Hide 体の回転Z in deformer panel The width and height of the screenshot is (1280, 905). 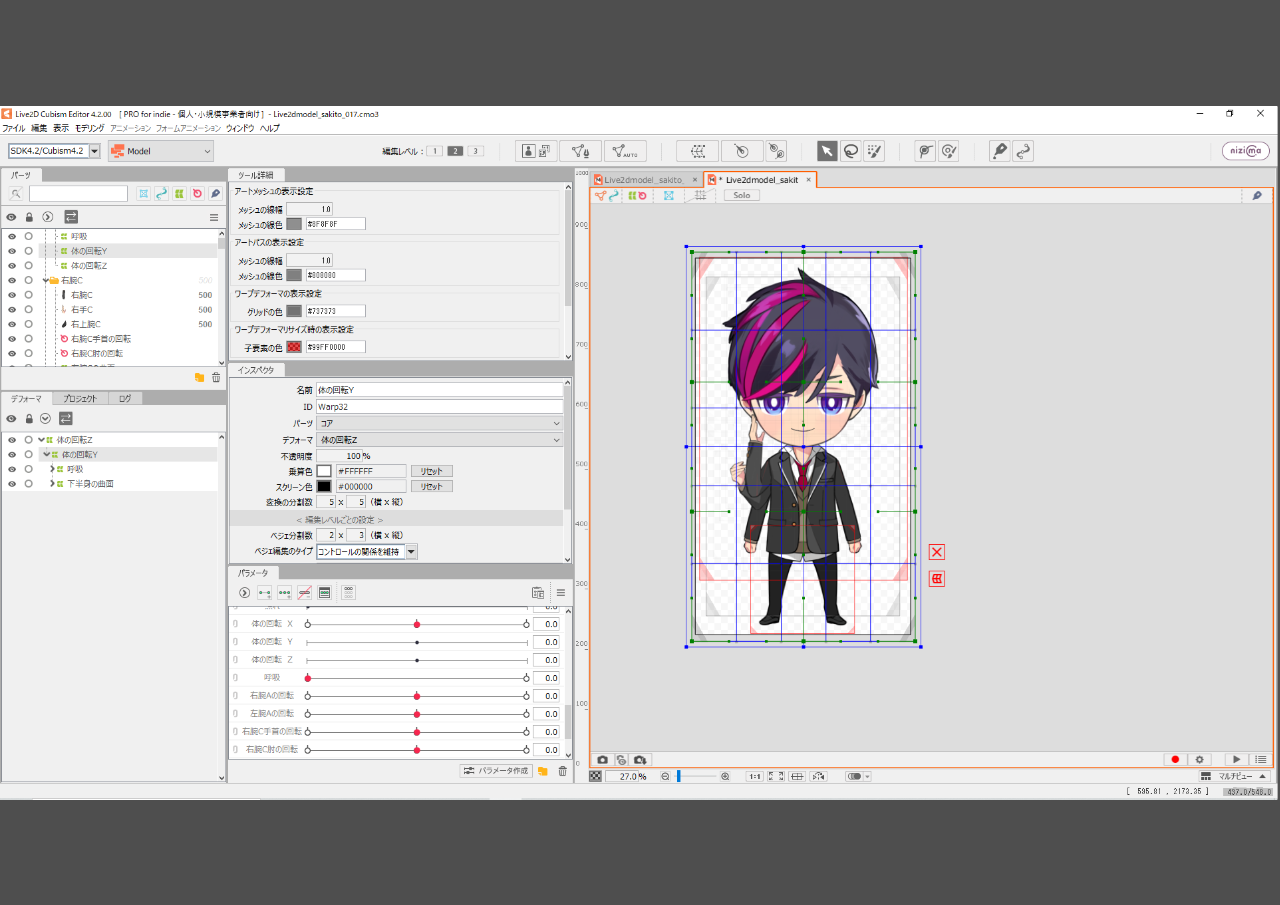point(12,440)
